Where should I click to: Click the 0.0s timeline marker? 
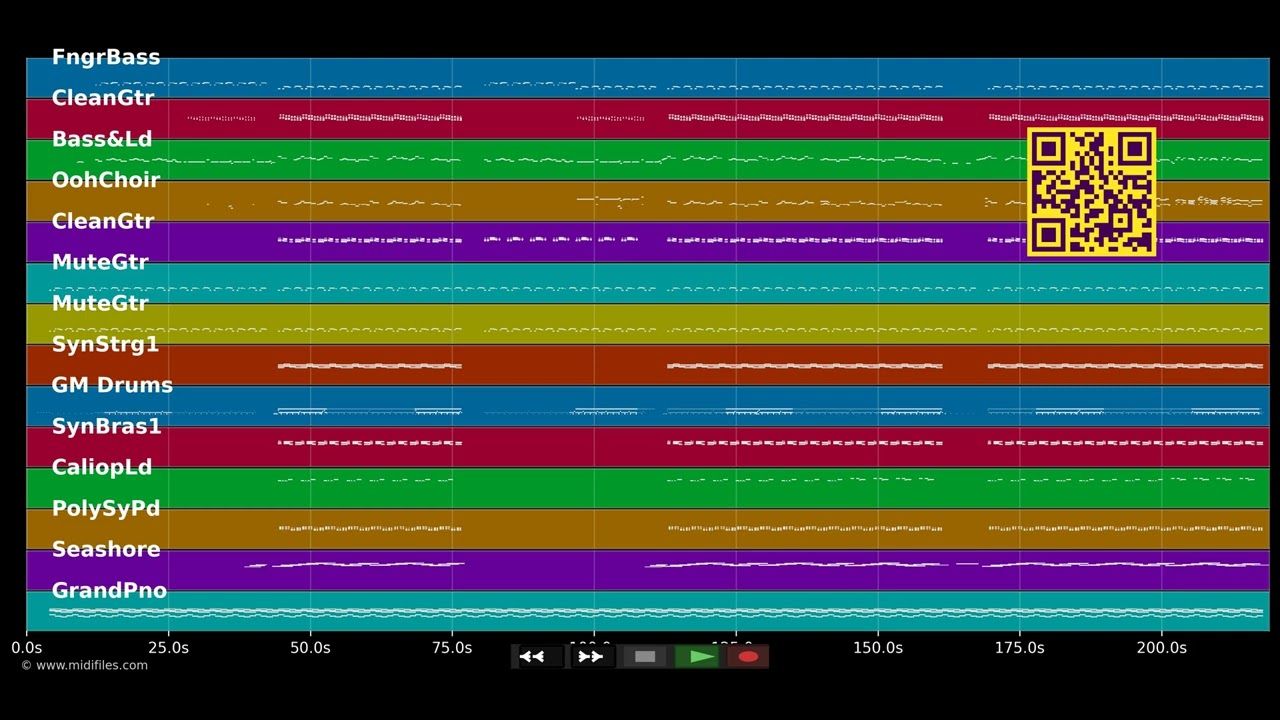(27, 648)
